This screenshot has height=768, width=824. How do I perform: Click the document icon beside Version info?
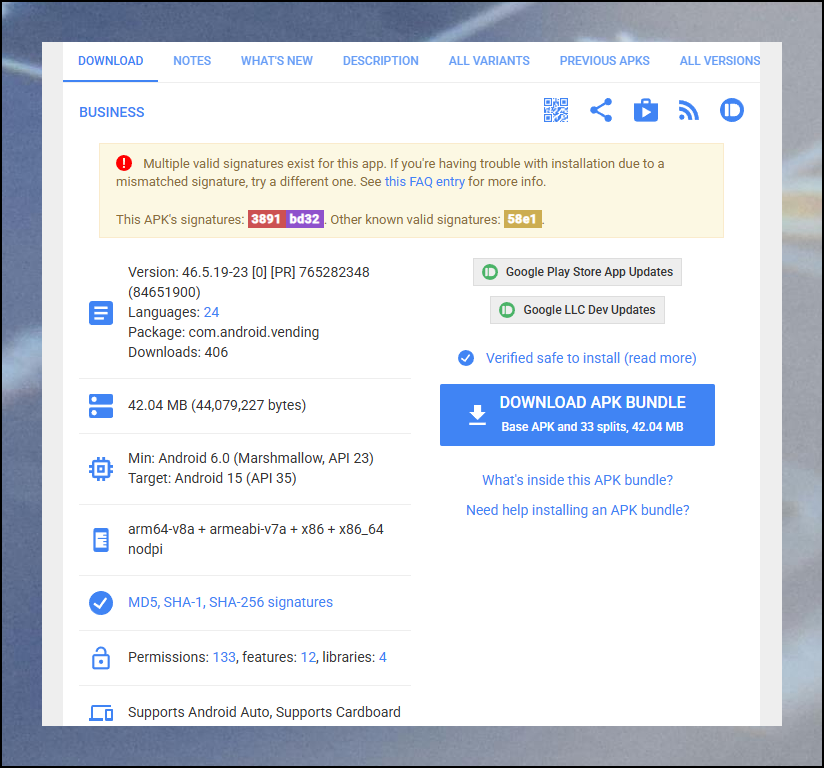point(101,313)
